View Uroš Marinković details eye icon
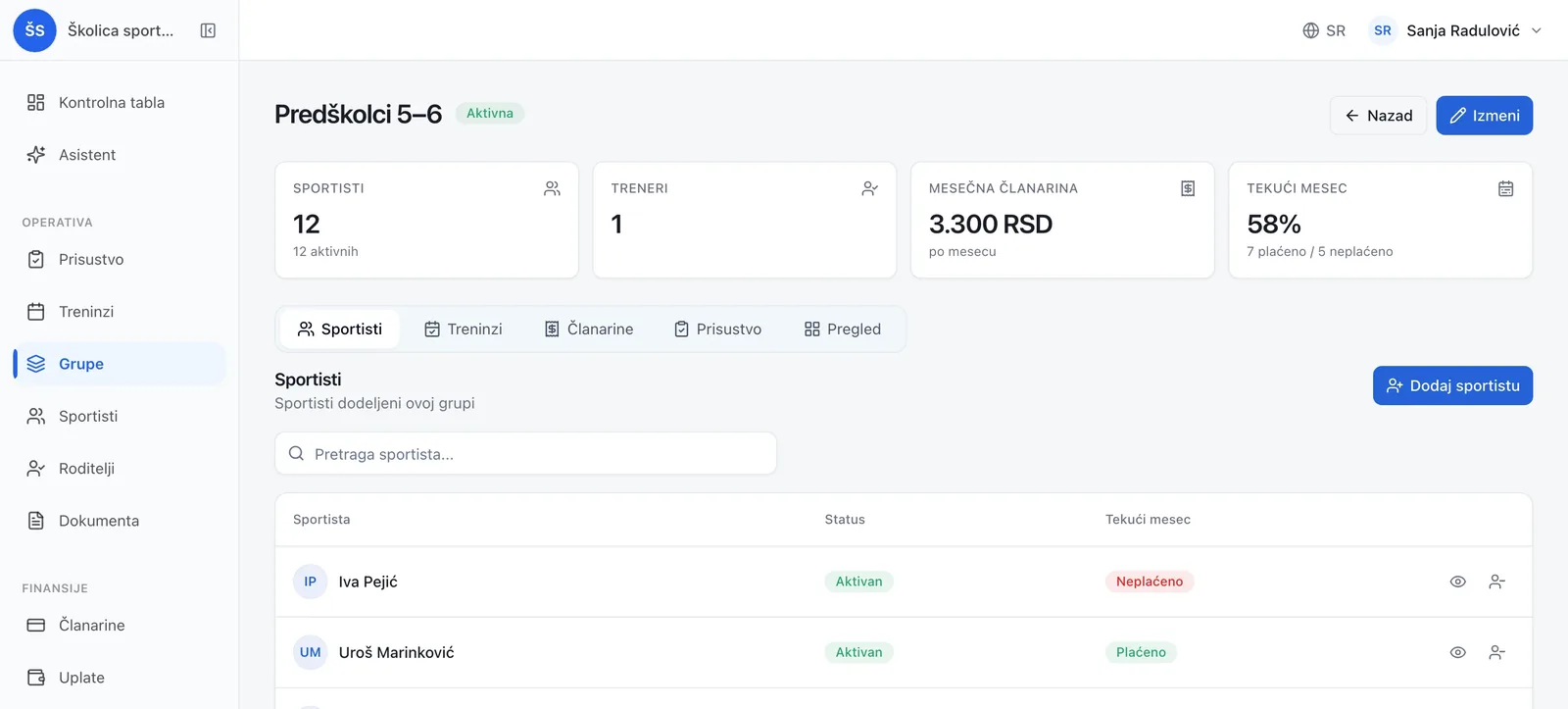 [x=1457, y=652]
